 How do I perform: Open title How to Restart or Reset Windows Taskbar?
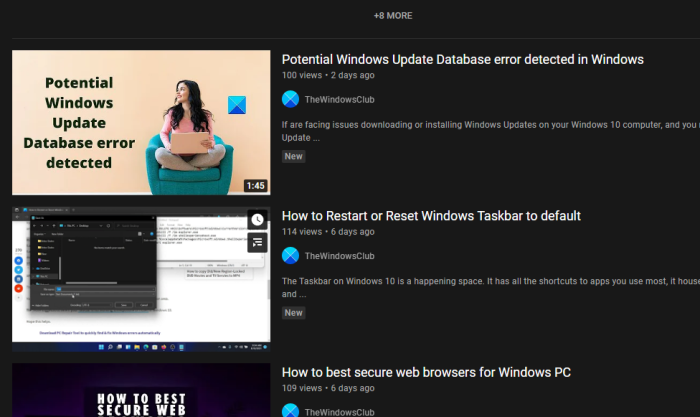point(431,216)
